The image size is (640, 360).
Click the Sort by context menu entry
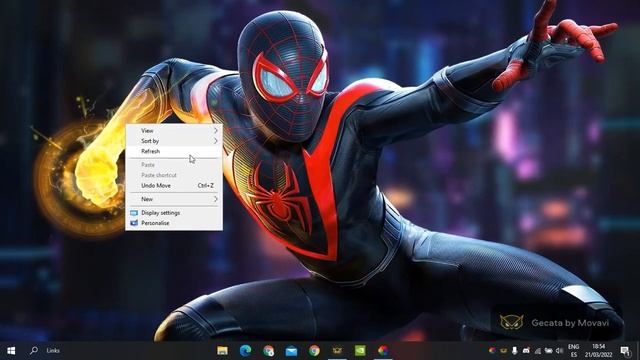(x=174, y=141)
